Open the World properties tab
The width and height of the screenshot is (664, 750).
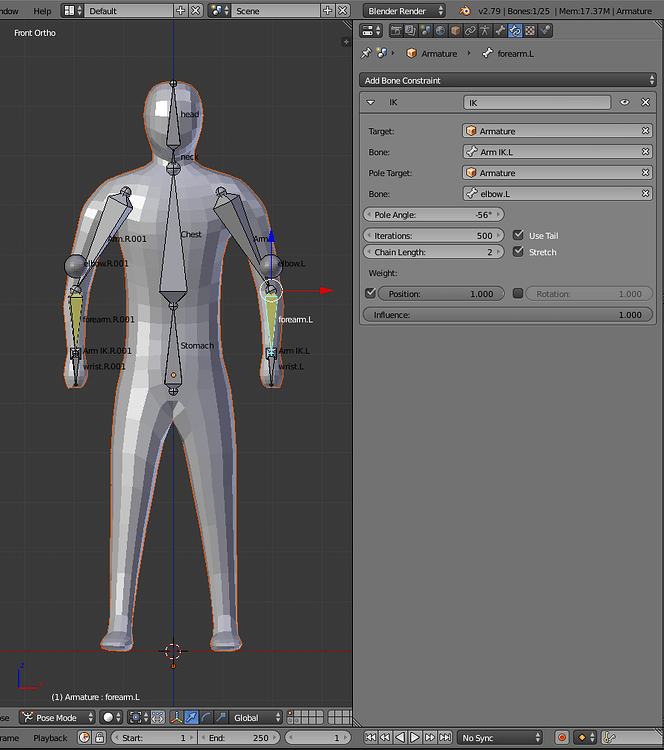pyautogui.click(x=440, y=31)
